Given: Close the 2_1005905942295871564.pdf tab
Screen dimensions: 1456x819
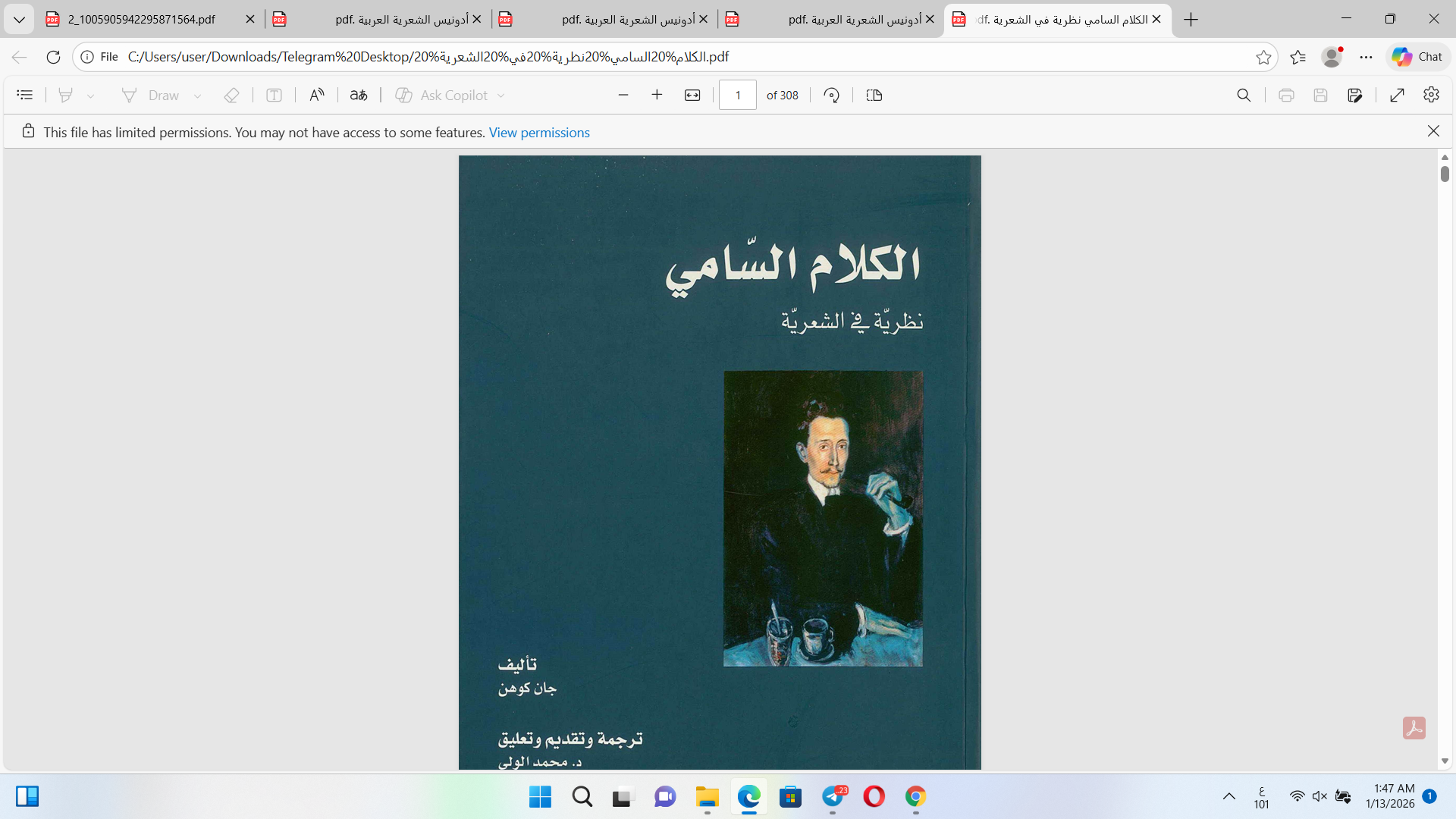Looking at the screenshot, I should [x=250, y=19].
